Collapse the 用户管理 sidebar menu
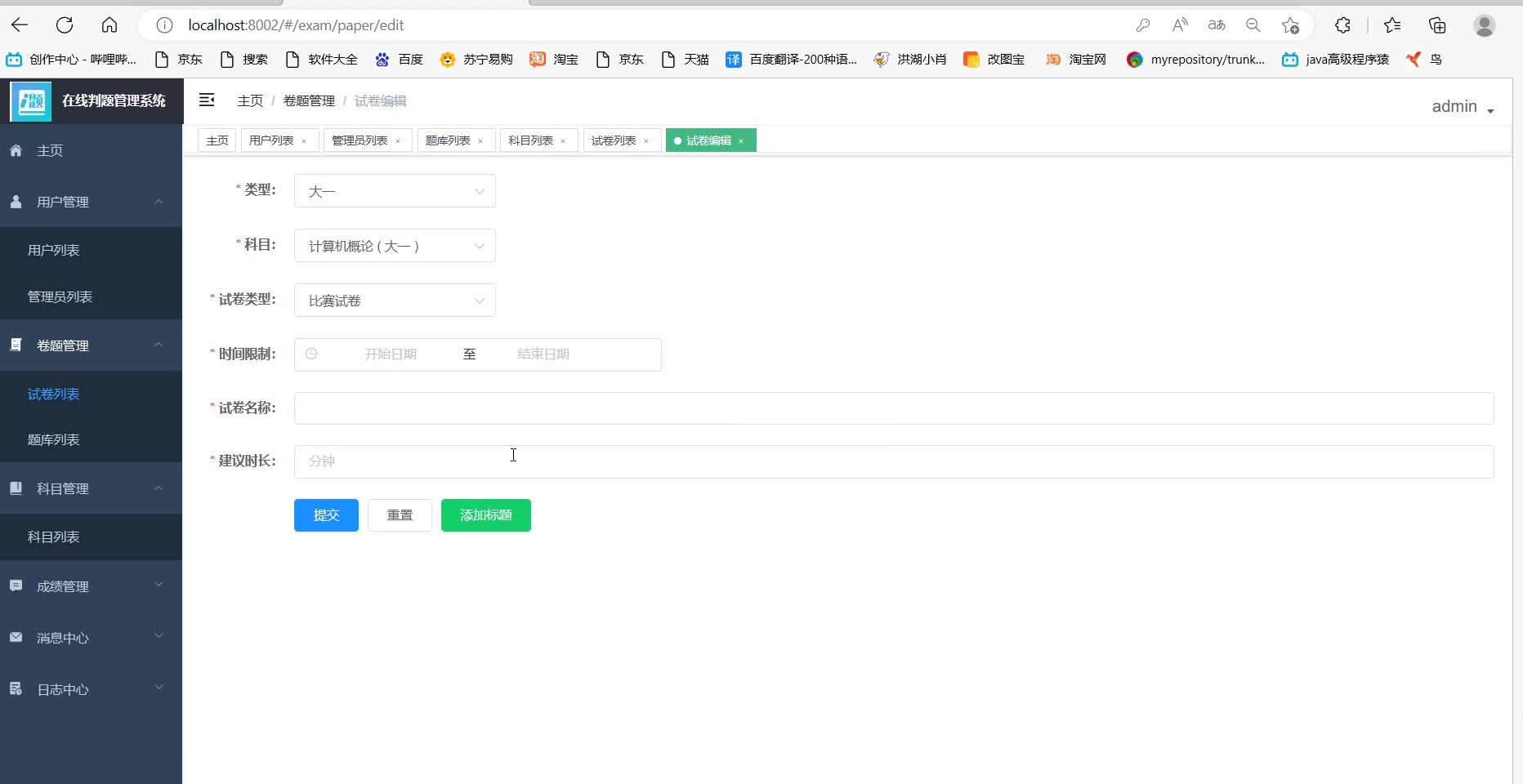Image resolution: width=1523 pixels, height=784 pixels. pos(91,202)
